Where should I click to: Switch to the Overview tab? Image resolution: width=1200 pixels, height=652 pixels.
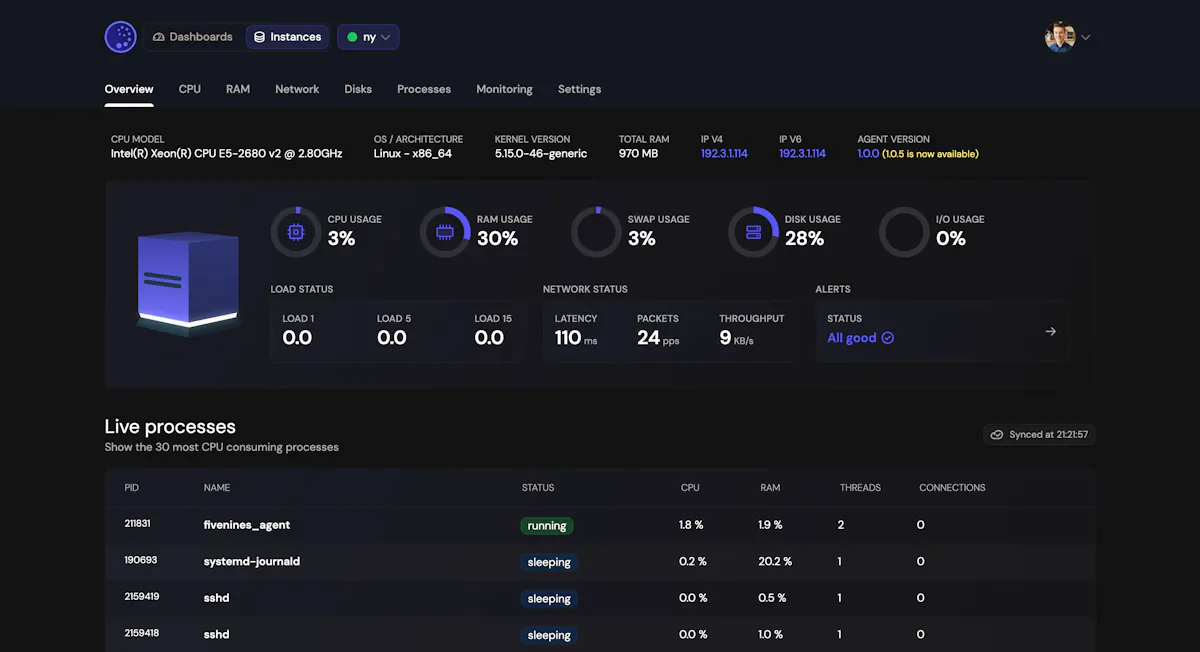[129, 89]
